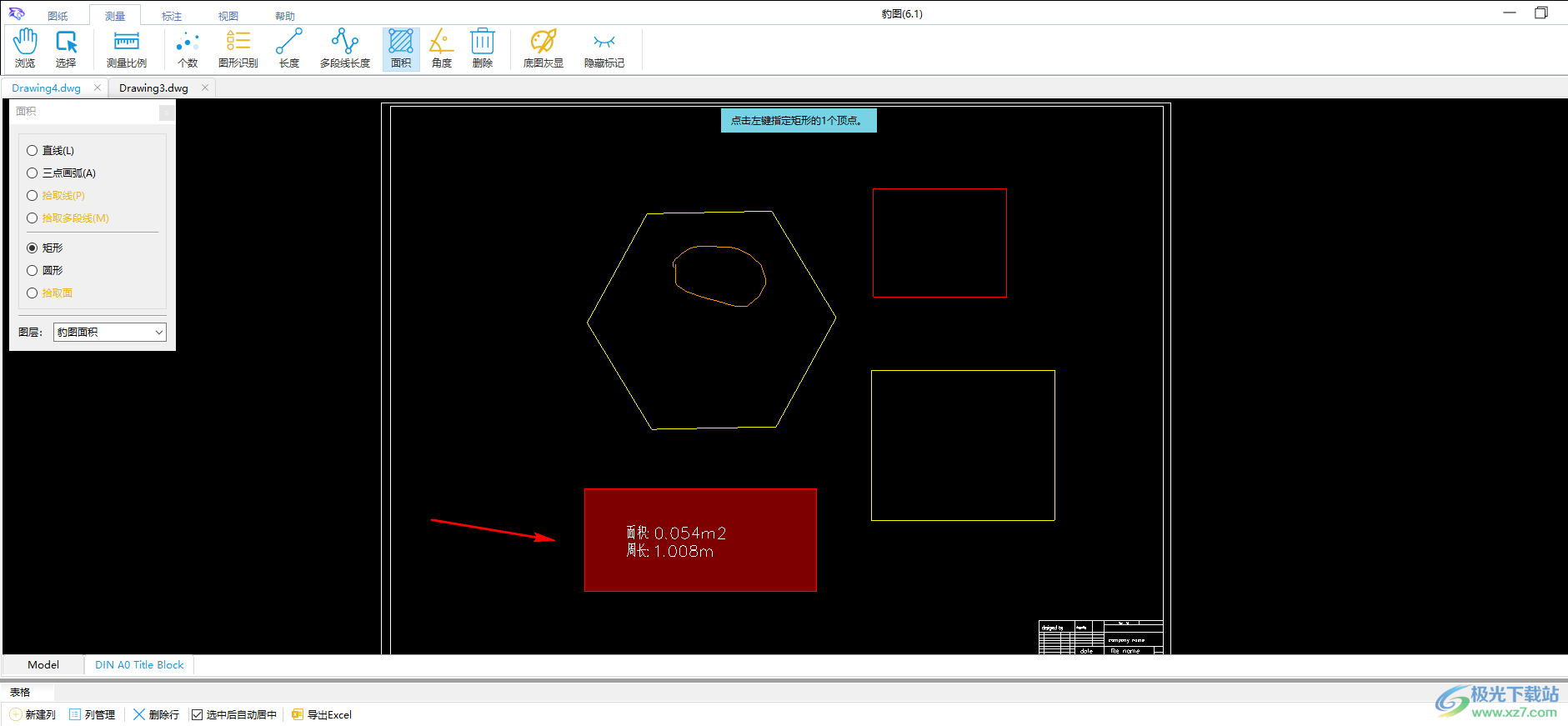This screenshot has height=726, width=1568.
Task: Pick the 角度 angle measurement tool
Action: [x=442, y=48]
